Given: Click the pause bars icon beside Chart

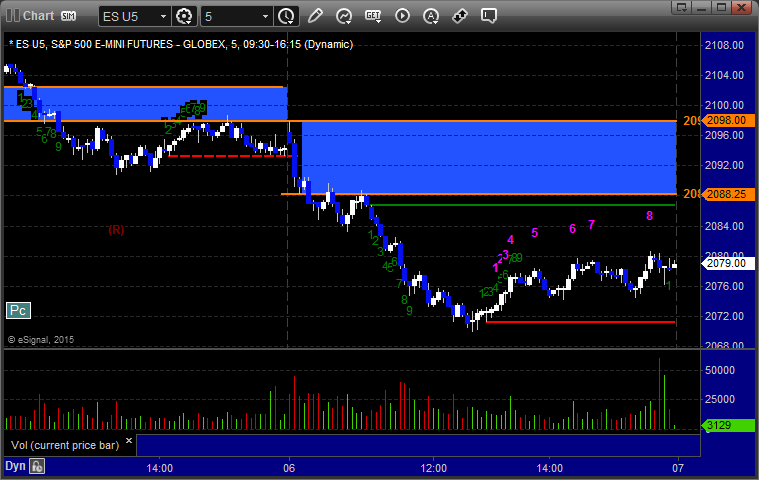Looking at the screenshot, I should pos(13,15).
